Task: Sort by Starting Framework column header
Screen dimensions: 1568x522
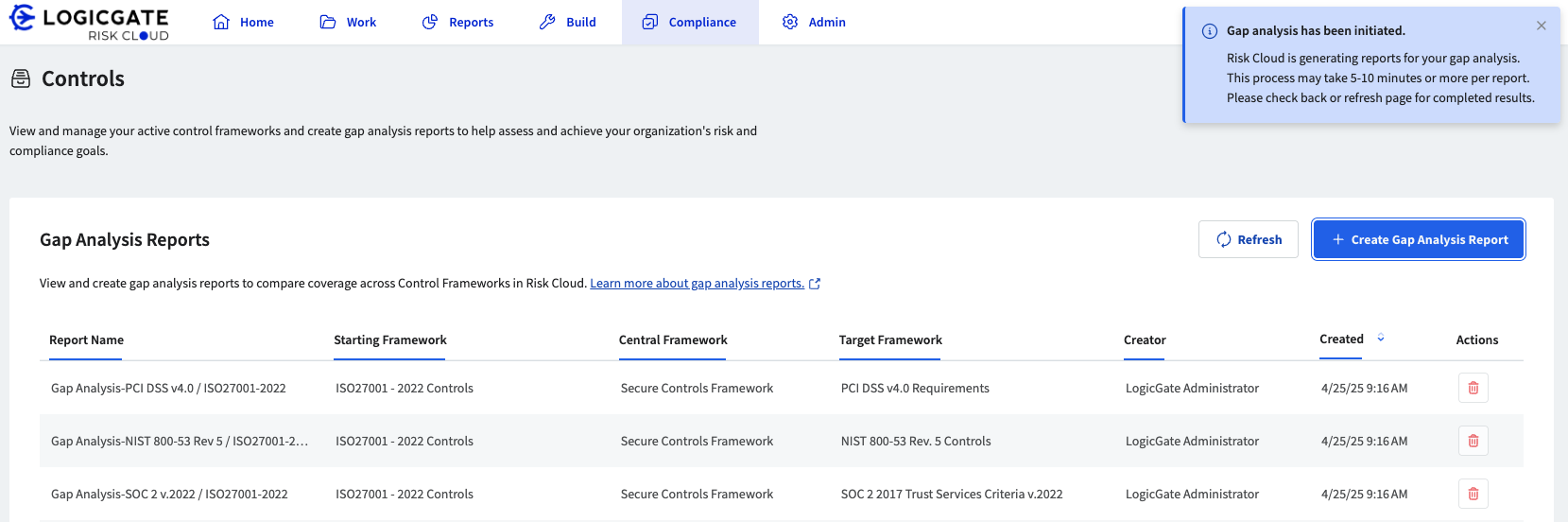Action: click(390, 339)
